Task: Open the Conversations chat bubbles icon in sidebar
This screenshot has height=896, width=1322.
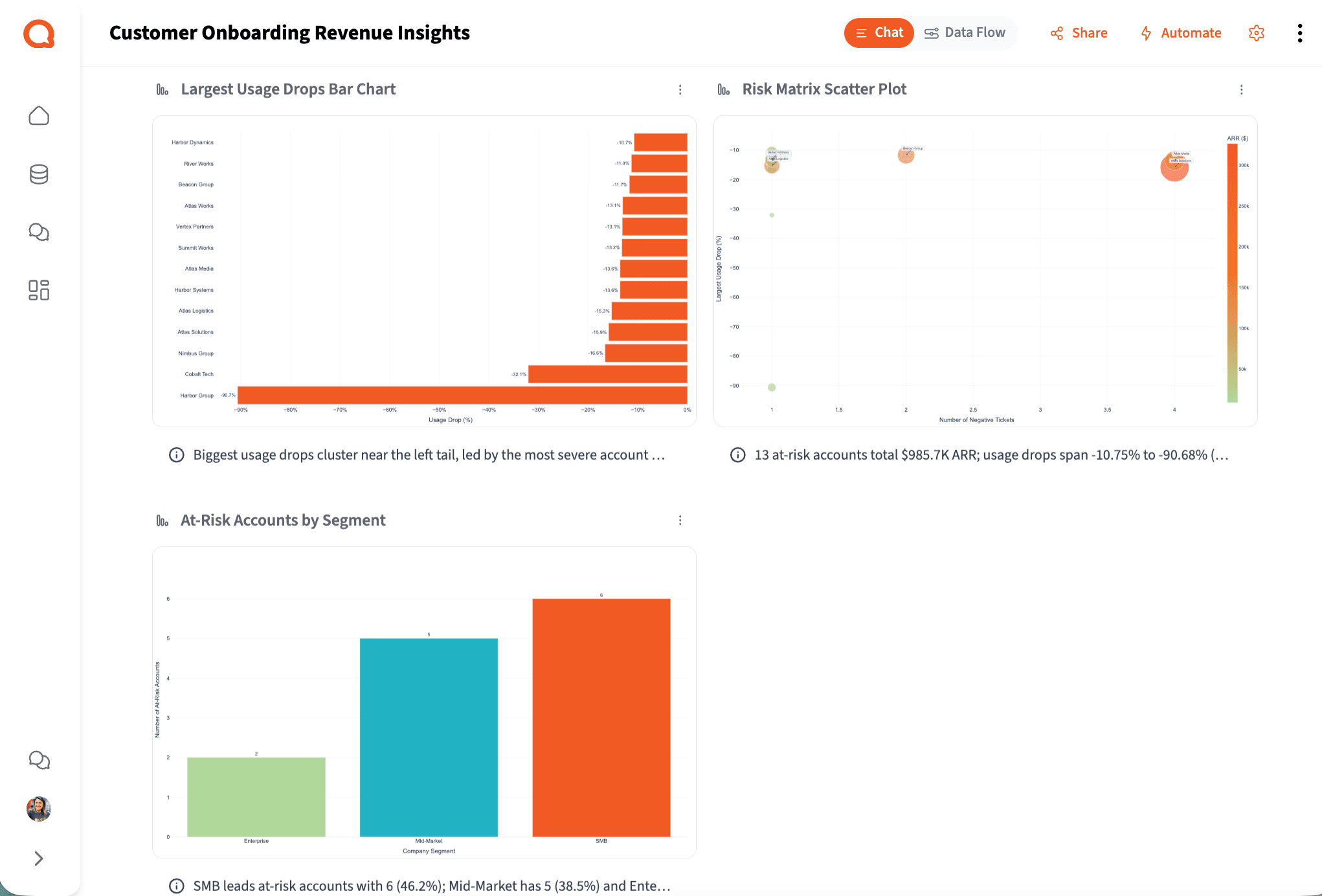Action: tap(39, 232)
